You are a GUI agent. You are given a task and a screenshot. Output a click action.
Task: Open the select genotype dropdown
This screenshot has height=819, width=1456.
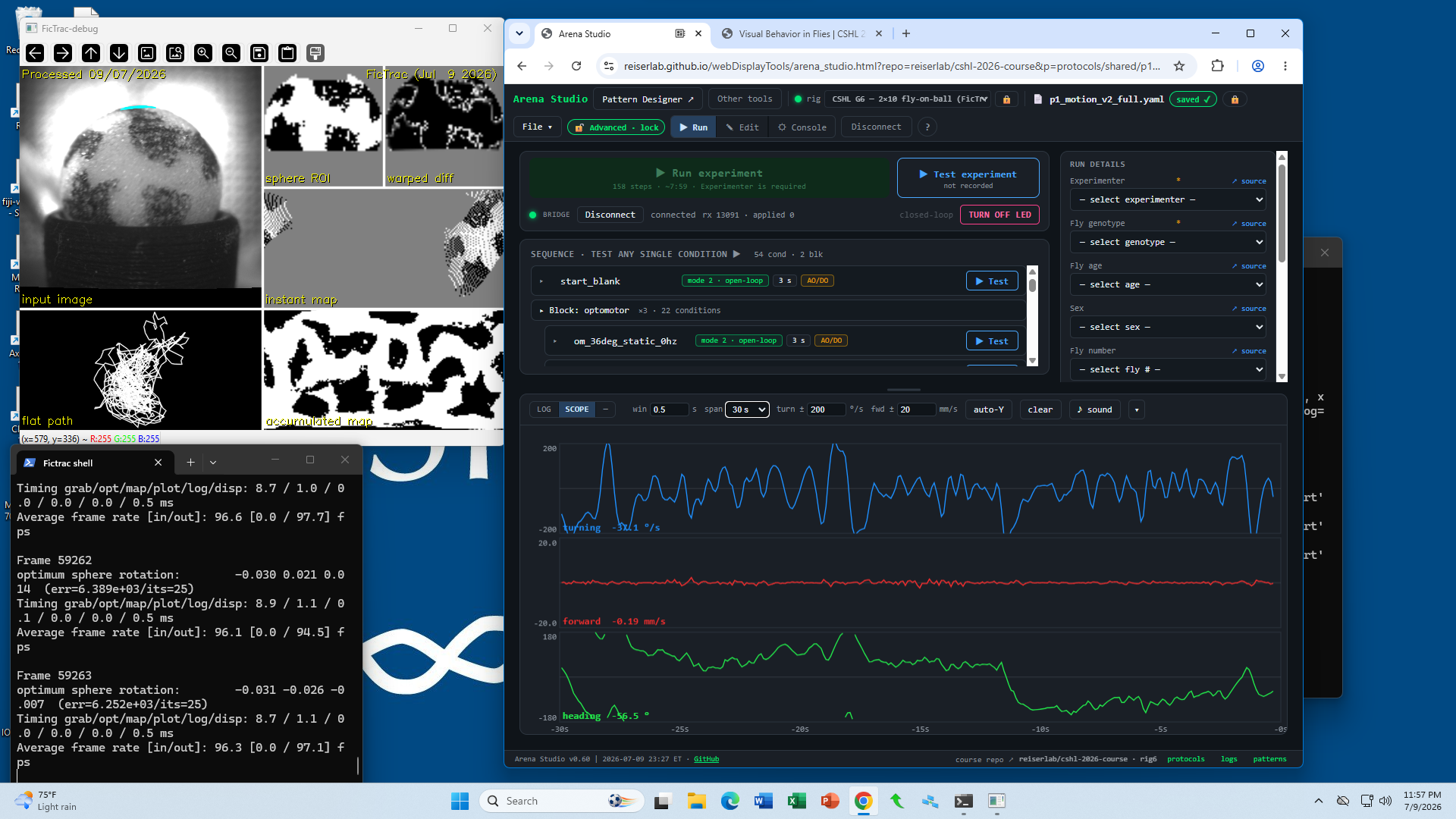[1168, 242]
